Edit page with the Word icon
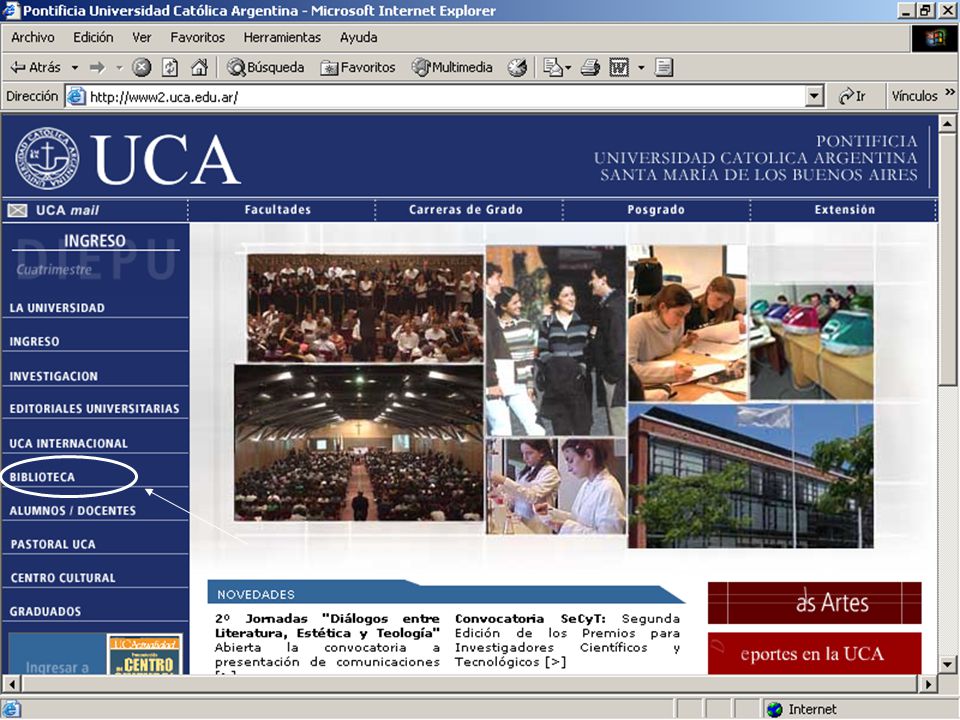 (619, 67)
